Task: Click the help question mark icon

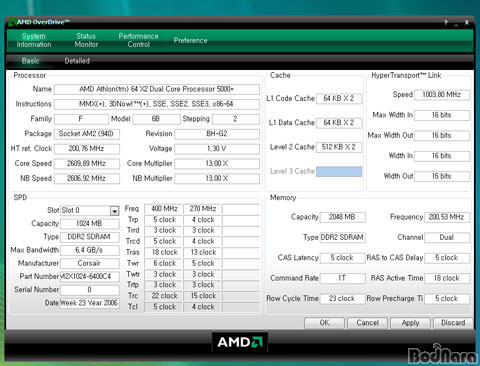Action: tap(446, 23)
